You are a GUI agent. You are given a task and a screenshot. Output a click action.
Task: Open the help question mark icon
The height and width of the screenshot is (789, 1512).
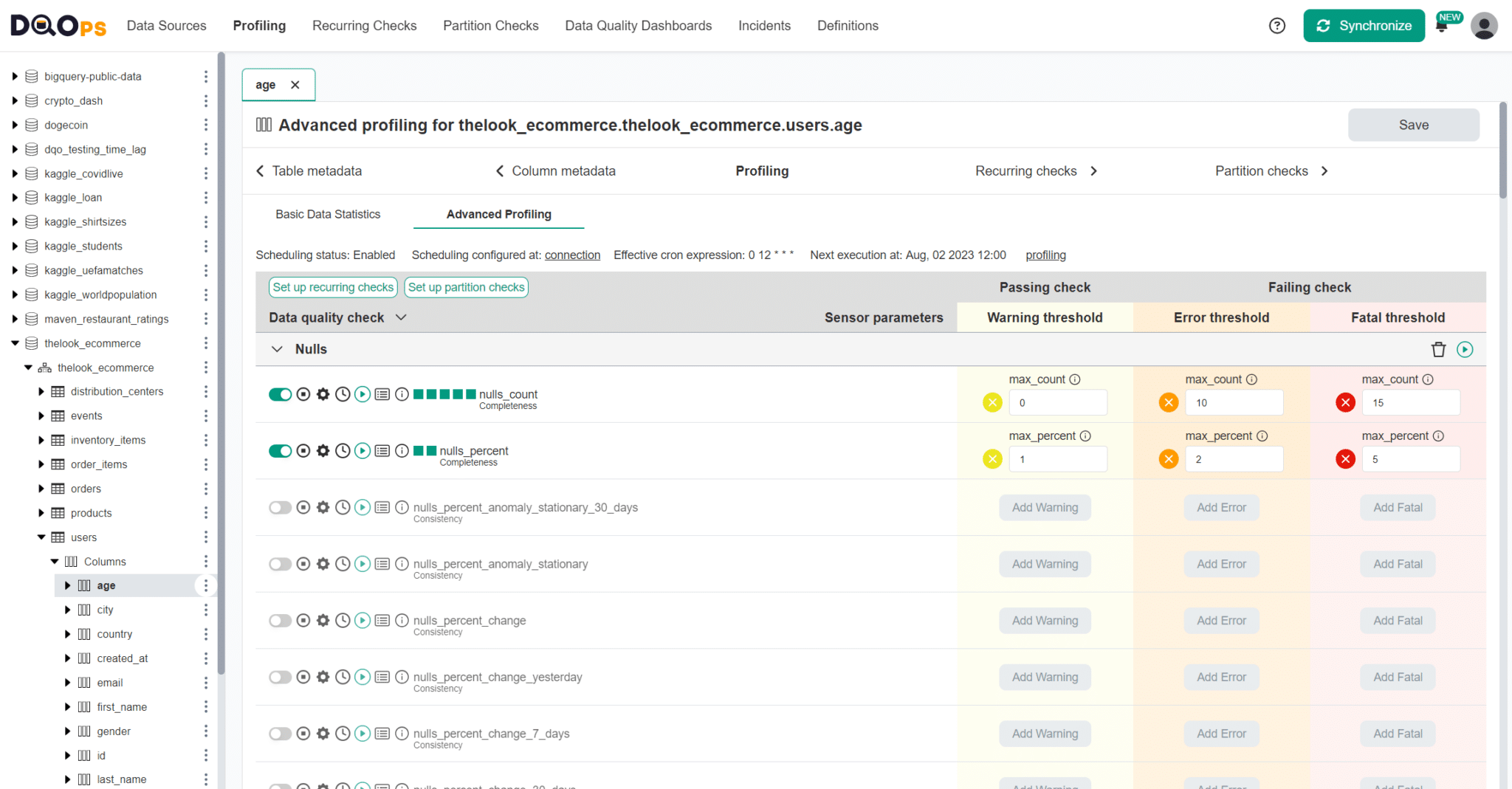[1276, 26]
